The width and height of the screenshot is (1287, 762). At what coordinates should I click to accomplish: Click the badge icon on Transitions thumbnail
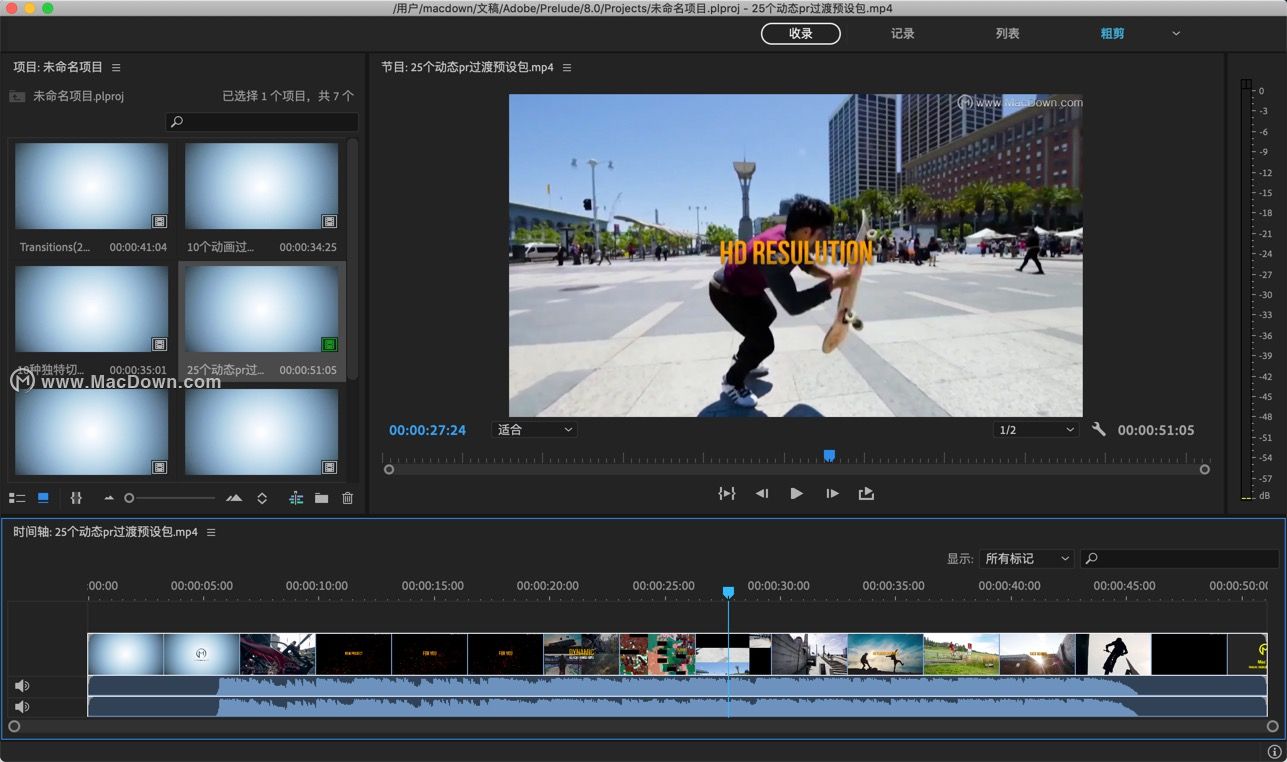[159, 221]
